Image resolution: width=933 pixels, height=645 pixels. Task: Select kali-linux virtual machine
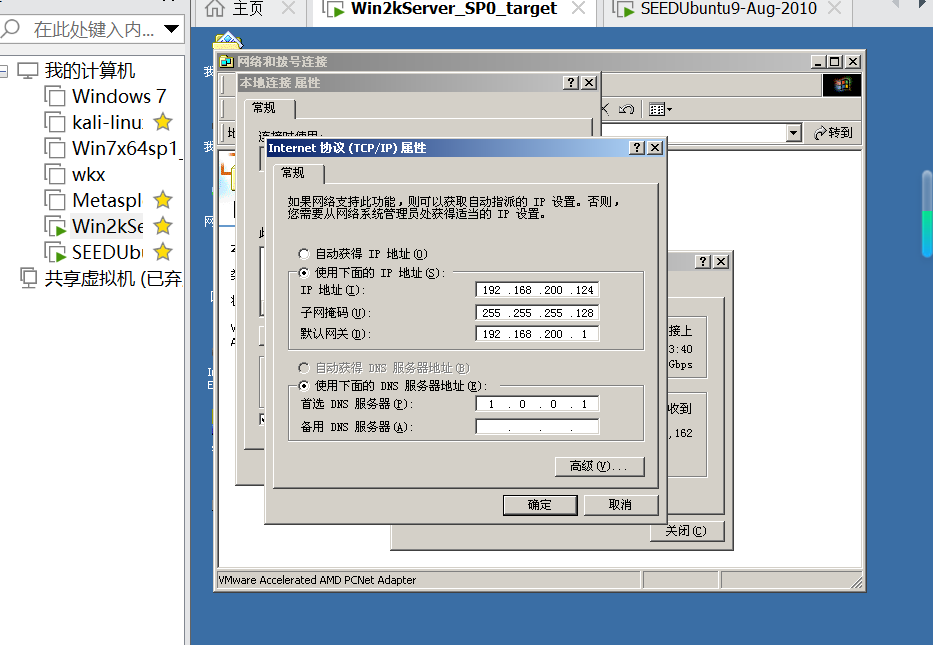tap(107, 123)
